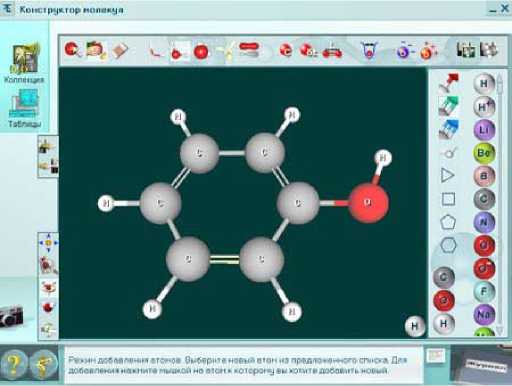
Task: Open the Коллекция collection icon
Action: coord(25,63)
